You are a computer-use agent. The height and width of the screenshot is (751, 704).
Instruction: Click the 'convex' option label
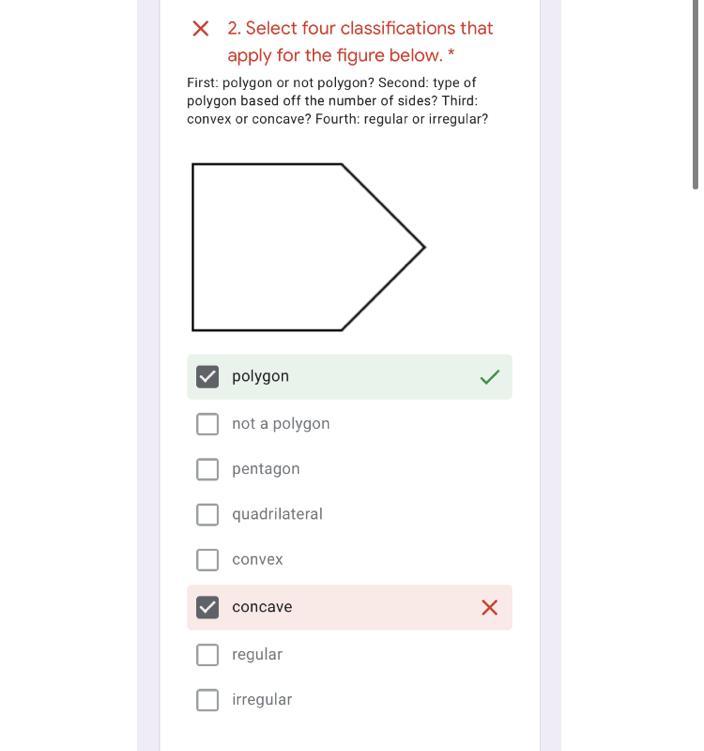(257, 560)
